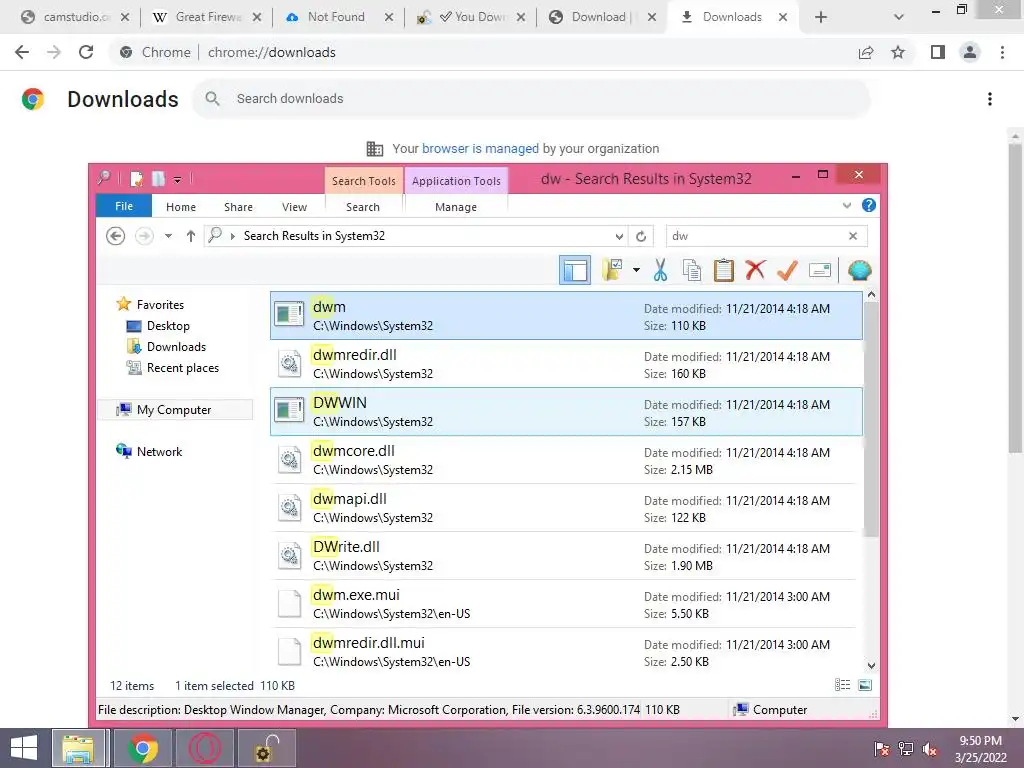Open the Search ribbon tab
Image resolution: width=1024 pixels, height=768 pixels.
click(362, 207)
